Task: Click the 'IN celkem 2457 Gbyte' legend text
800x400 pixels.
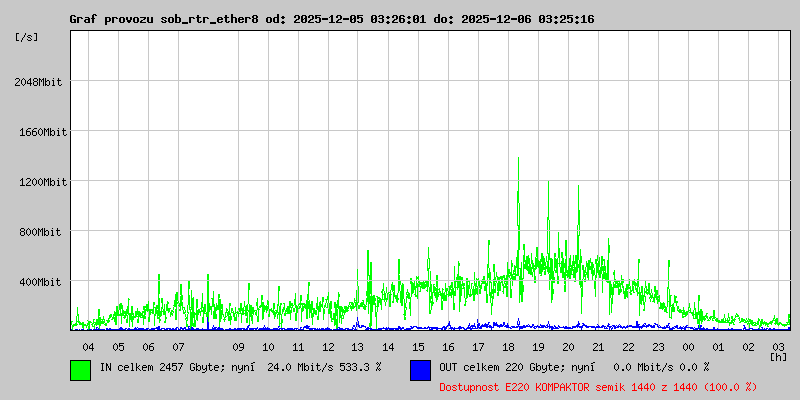Action: point(239,367)
